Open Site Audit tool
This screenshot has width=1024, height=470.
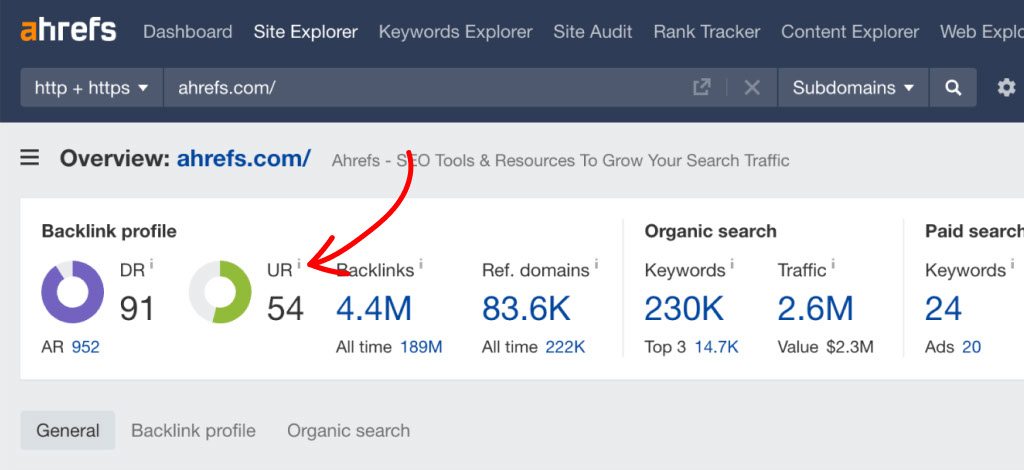pos(593,31)
